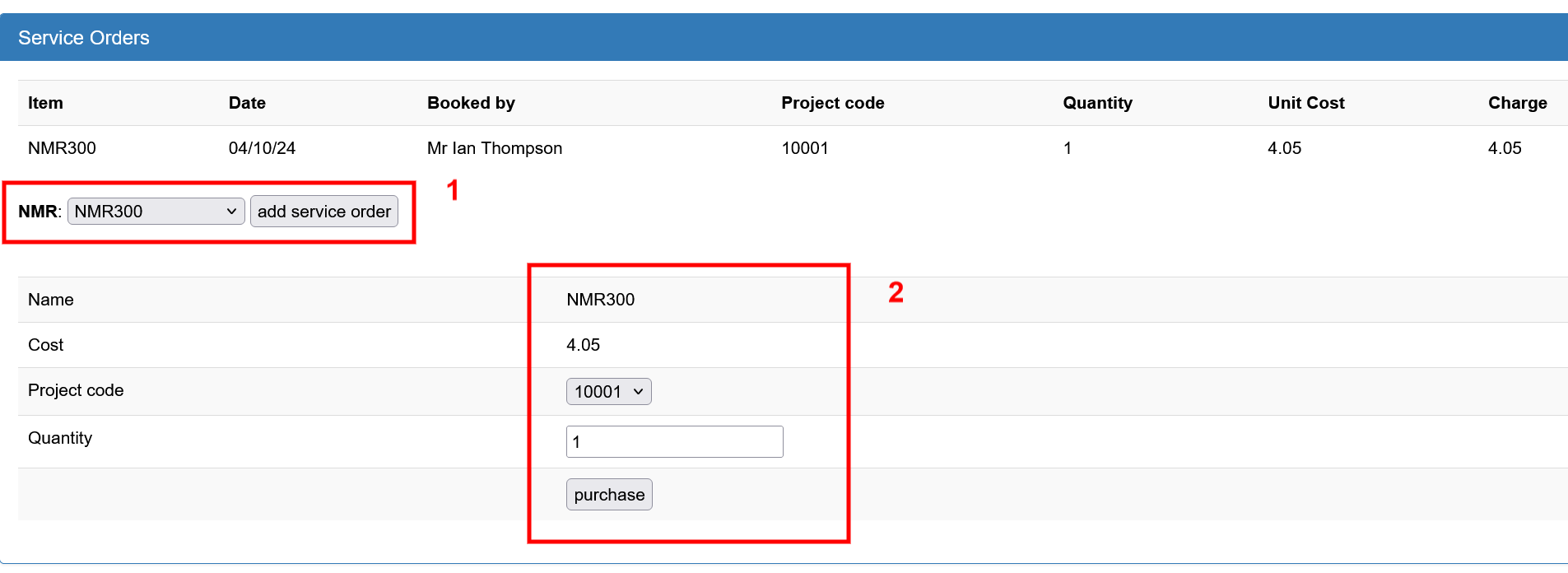Click into the Quantity input field

coord(674,442)
